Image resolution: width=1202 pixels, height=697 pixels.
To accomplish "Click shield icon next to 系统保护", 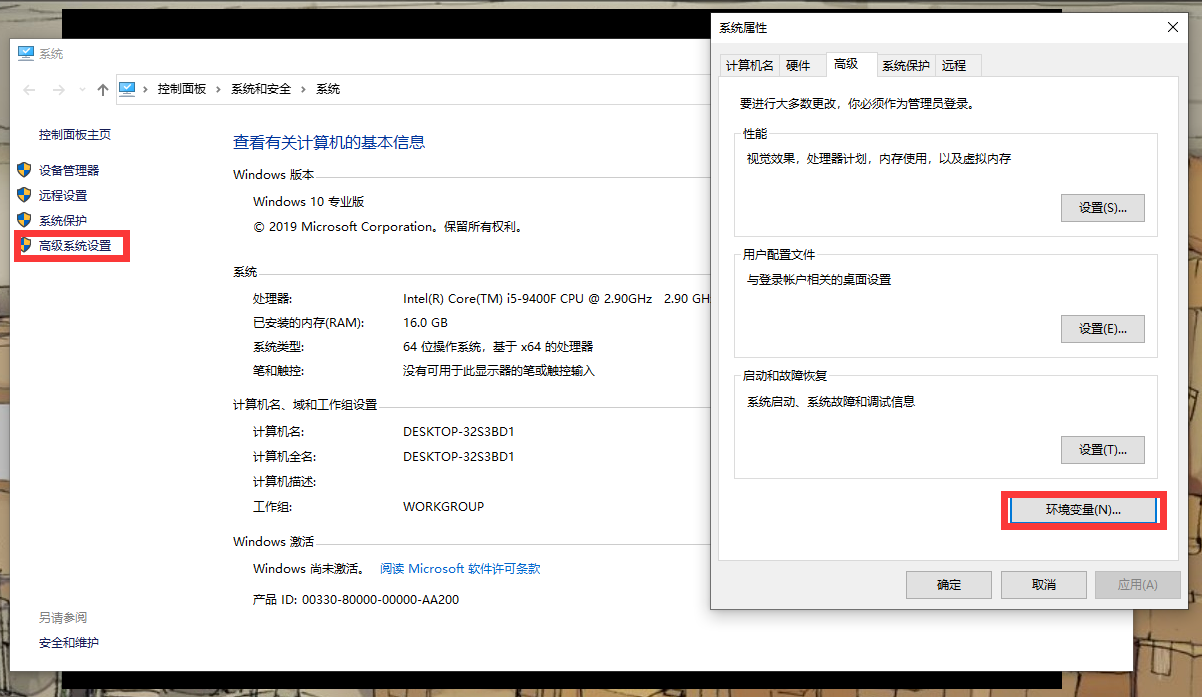I will [25, 220].
